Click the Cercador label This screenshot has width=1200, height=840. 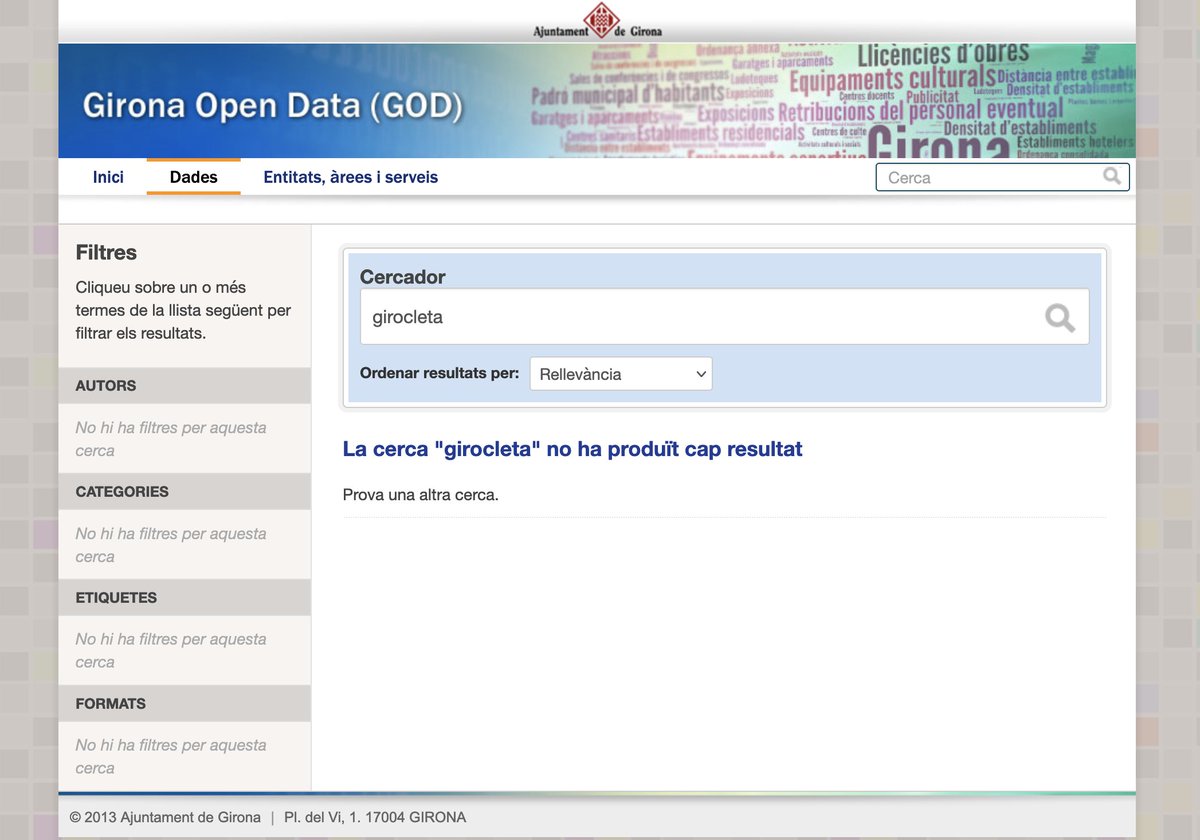[402, 277]
